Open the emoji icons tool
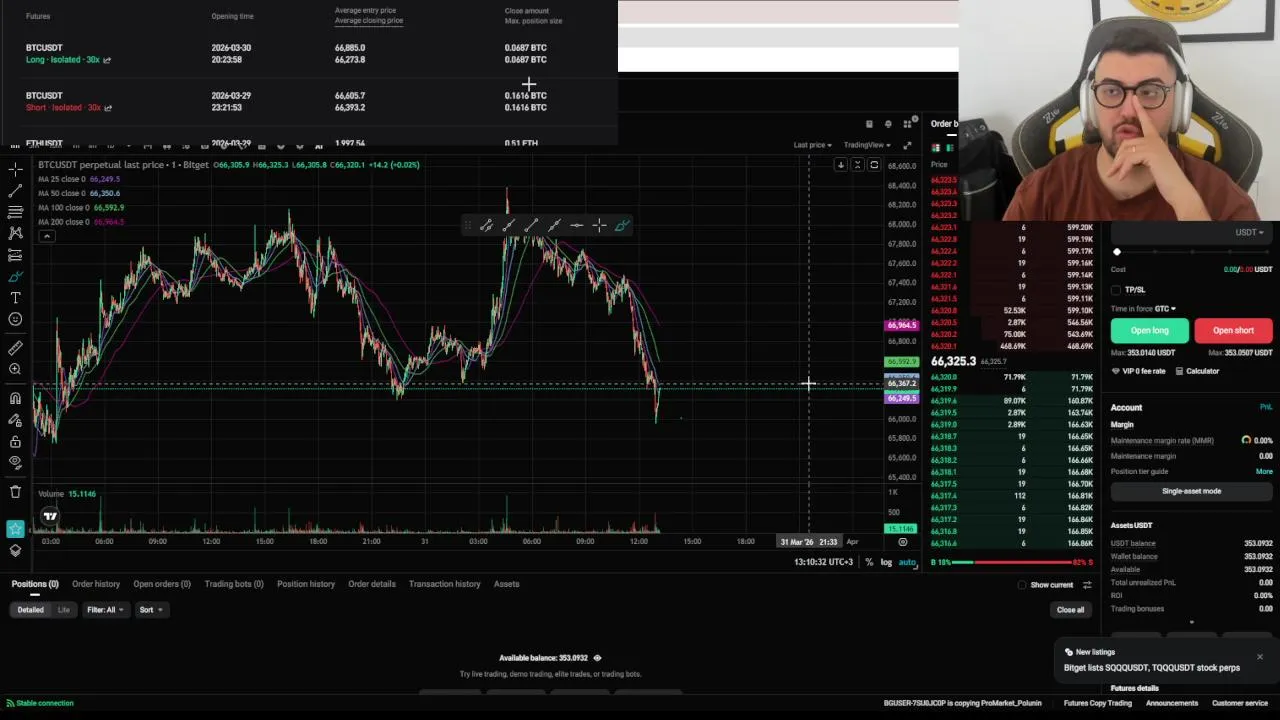This screenshot has height=720, width=1280. pyautogui.click(x=15, y=320)
